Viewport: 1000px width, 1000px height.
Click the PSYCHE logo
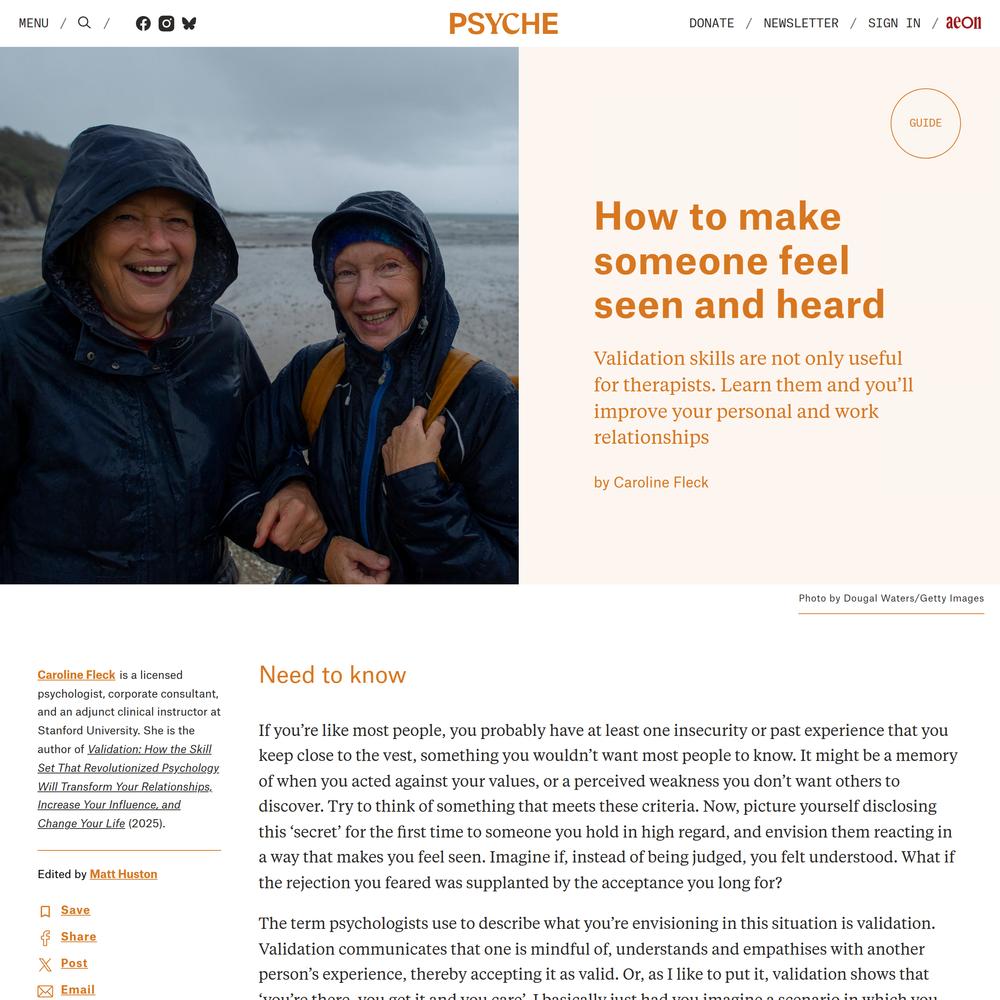pos(504,24)
